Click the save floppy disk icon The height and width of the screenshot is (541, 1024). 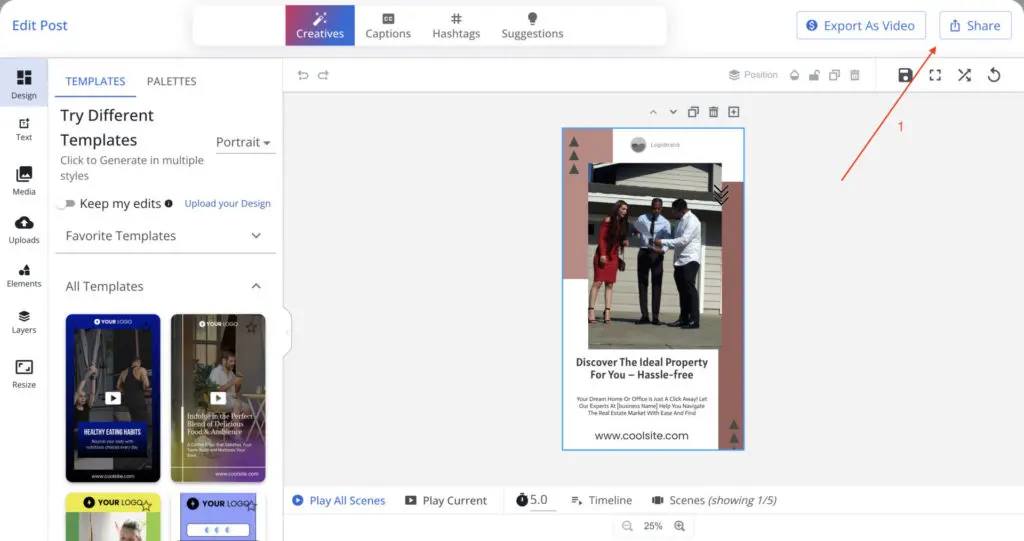tap(905, 75)
